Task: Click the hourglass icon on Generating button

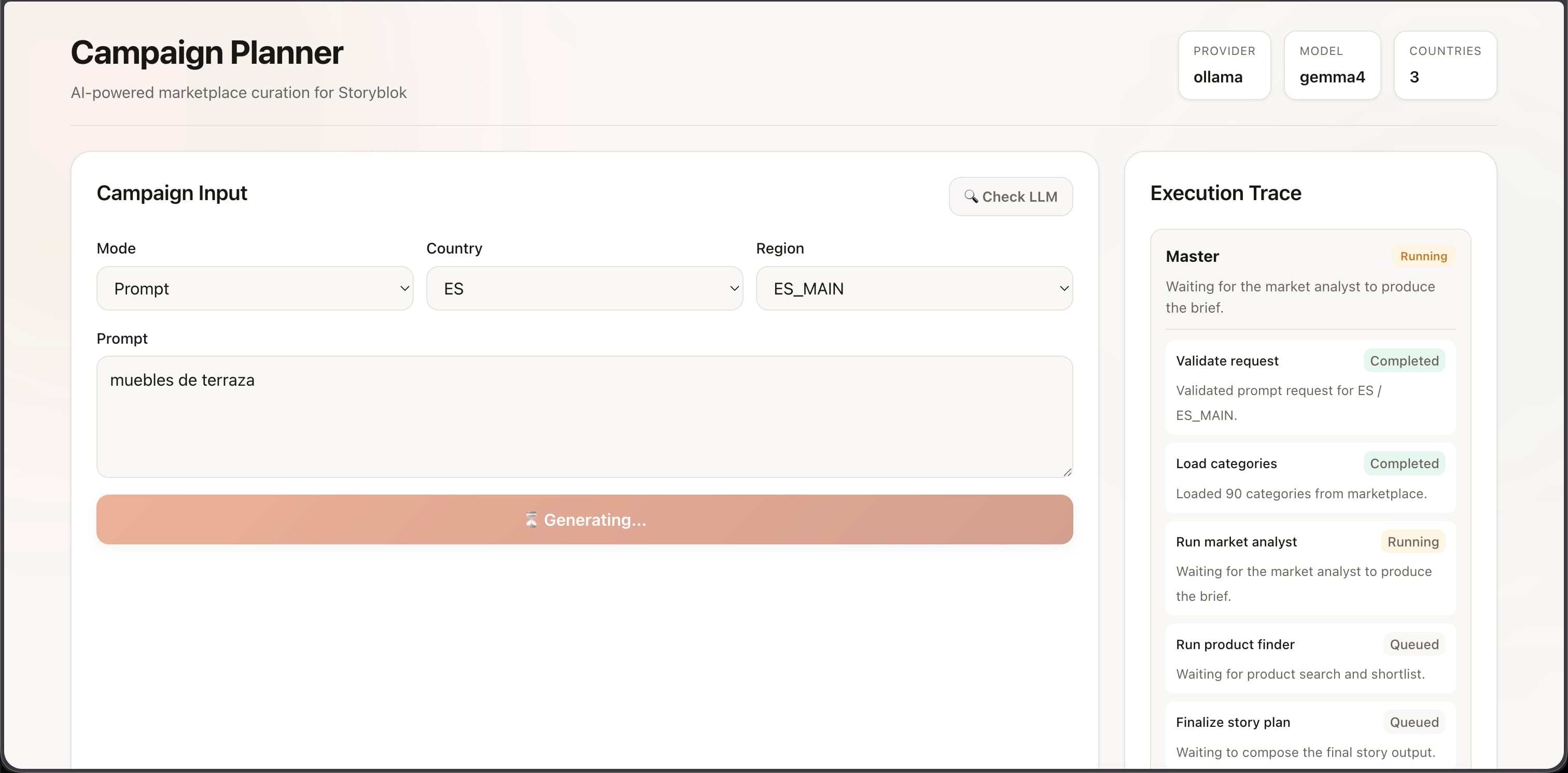Action: (x=531, y=520)
